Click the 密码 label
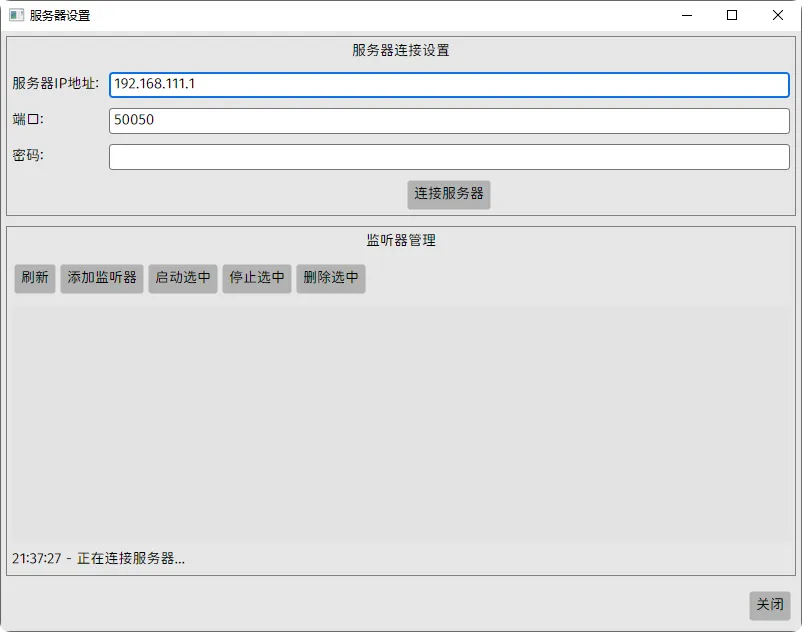The width and height of the screenshot is (802, 632). click(x=28, y=155)
